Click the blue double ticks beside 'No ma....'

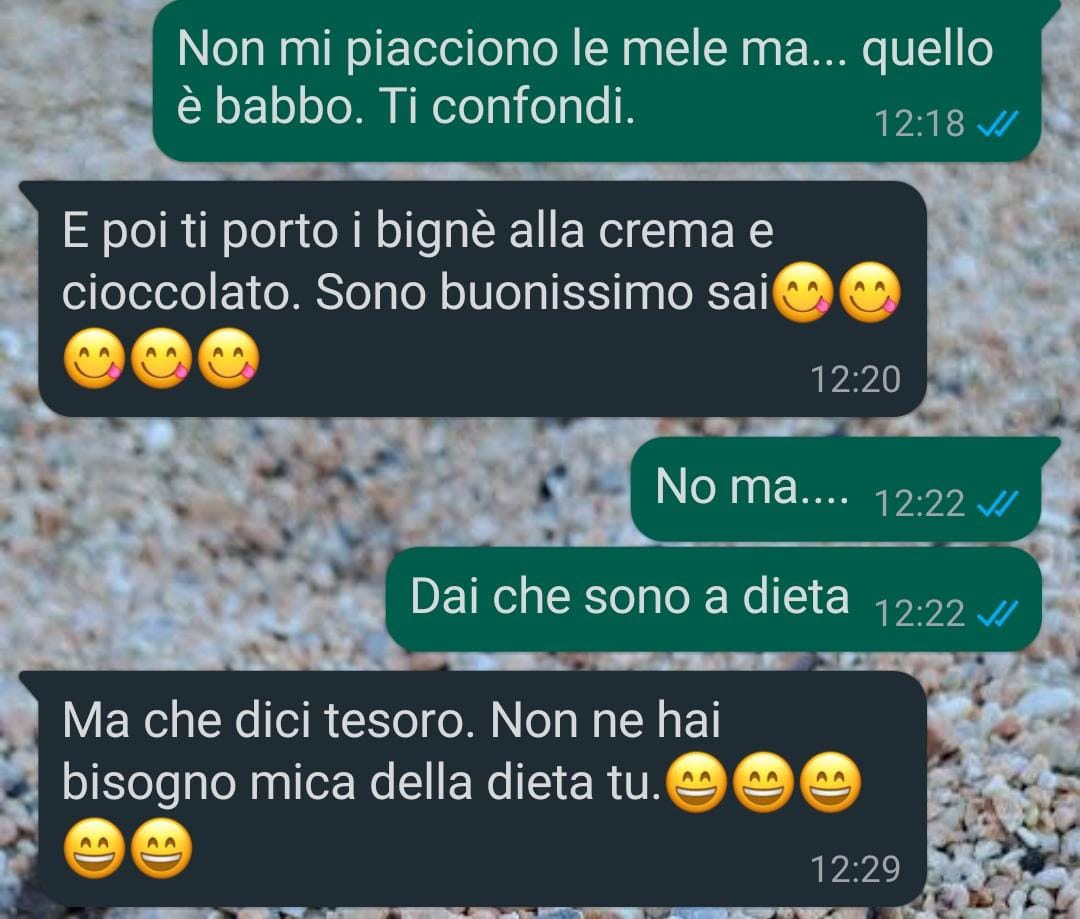[997, 504]
